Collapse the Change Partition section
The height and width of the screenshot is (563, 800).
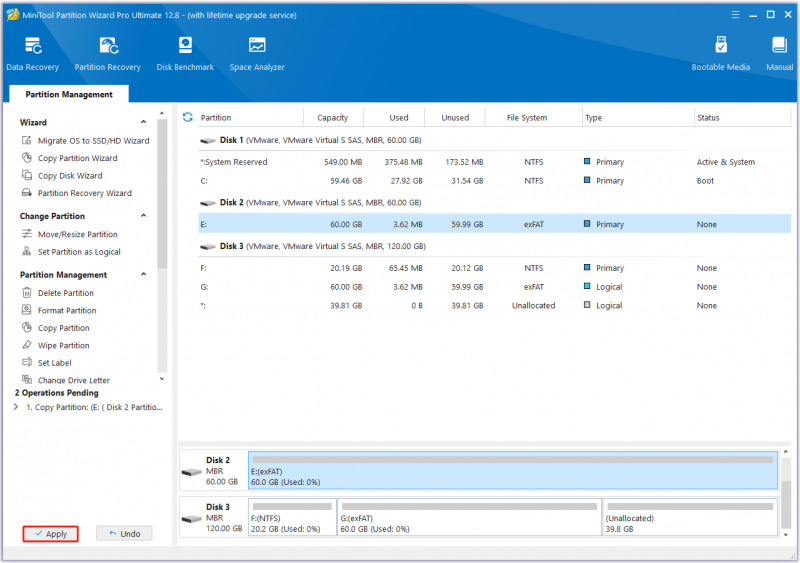point(143,216)
